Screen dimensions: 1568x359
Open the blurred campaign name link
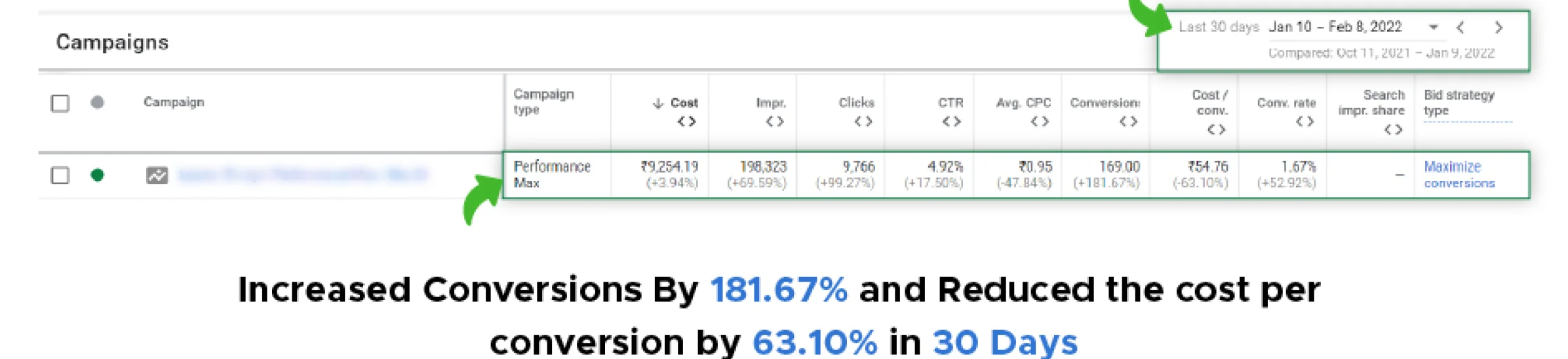pyautogui.click(x=302, y=174)
